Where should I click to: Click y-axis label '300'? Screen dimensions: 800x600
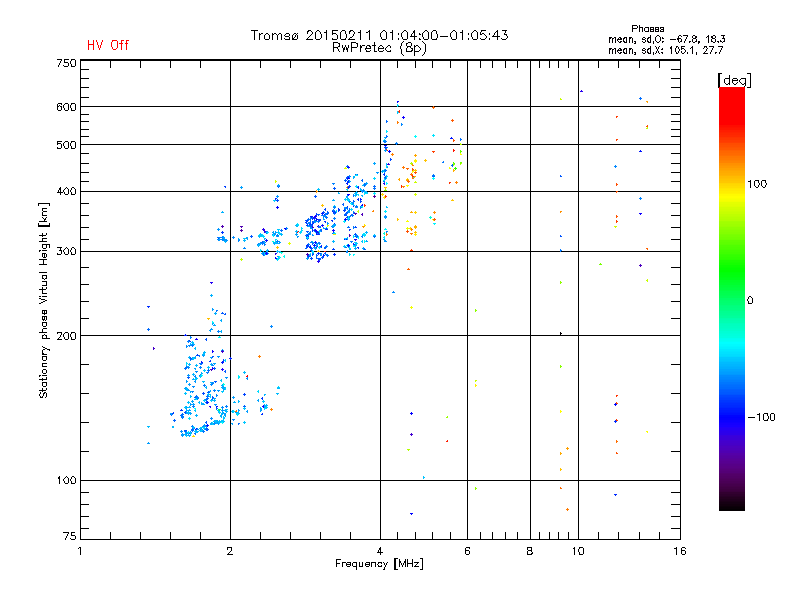(66, 251)
